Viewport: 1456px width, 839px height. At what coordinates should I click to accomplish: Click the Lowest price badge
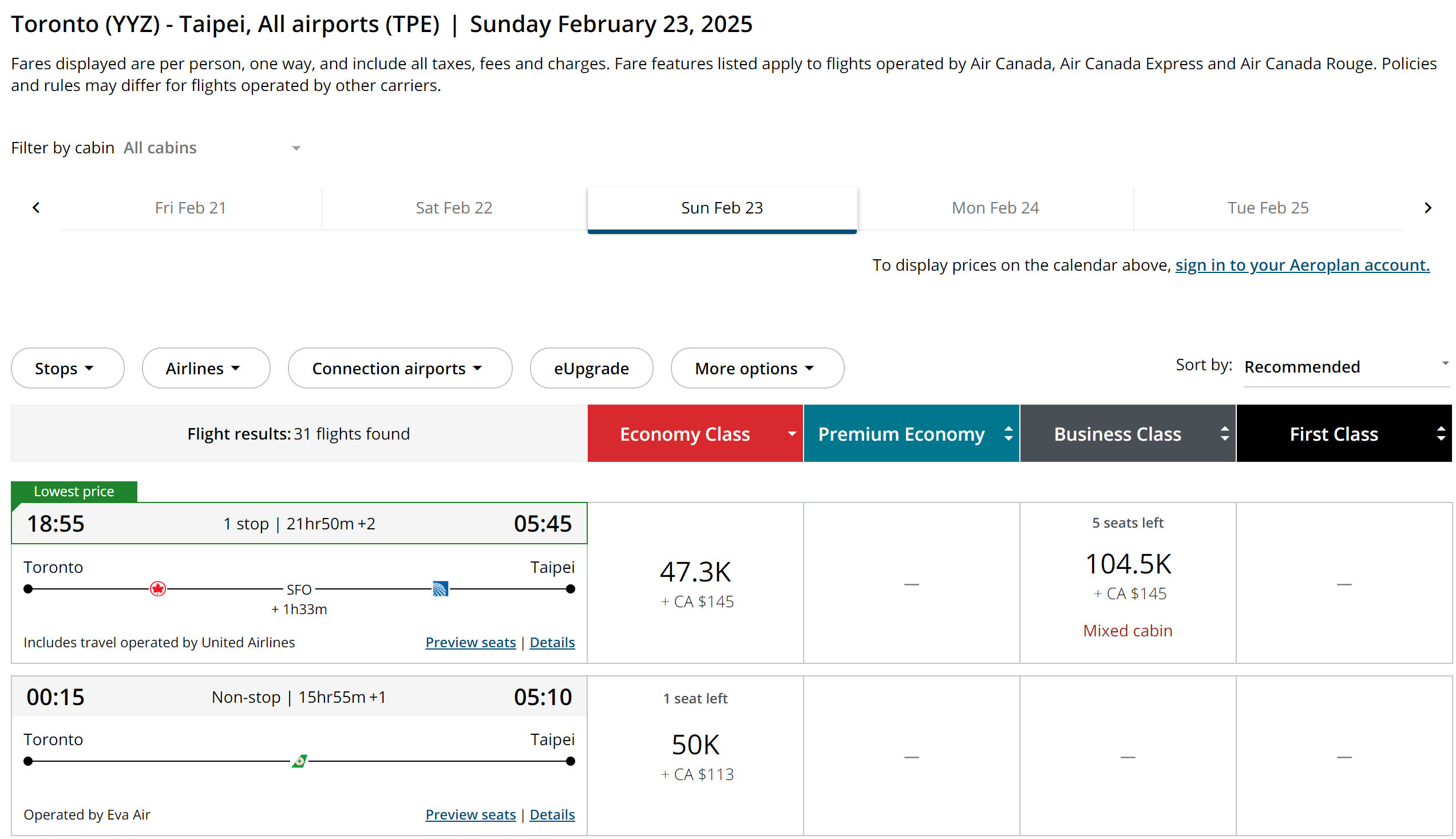point(74,492)
